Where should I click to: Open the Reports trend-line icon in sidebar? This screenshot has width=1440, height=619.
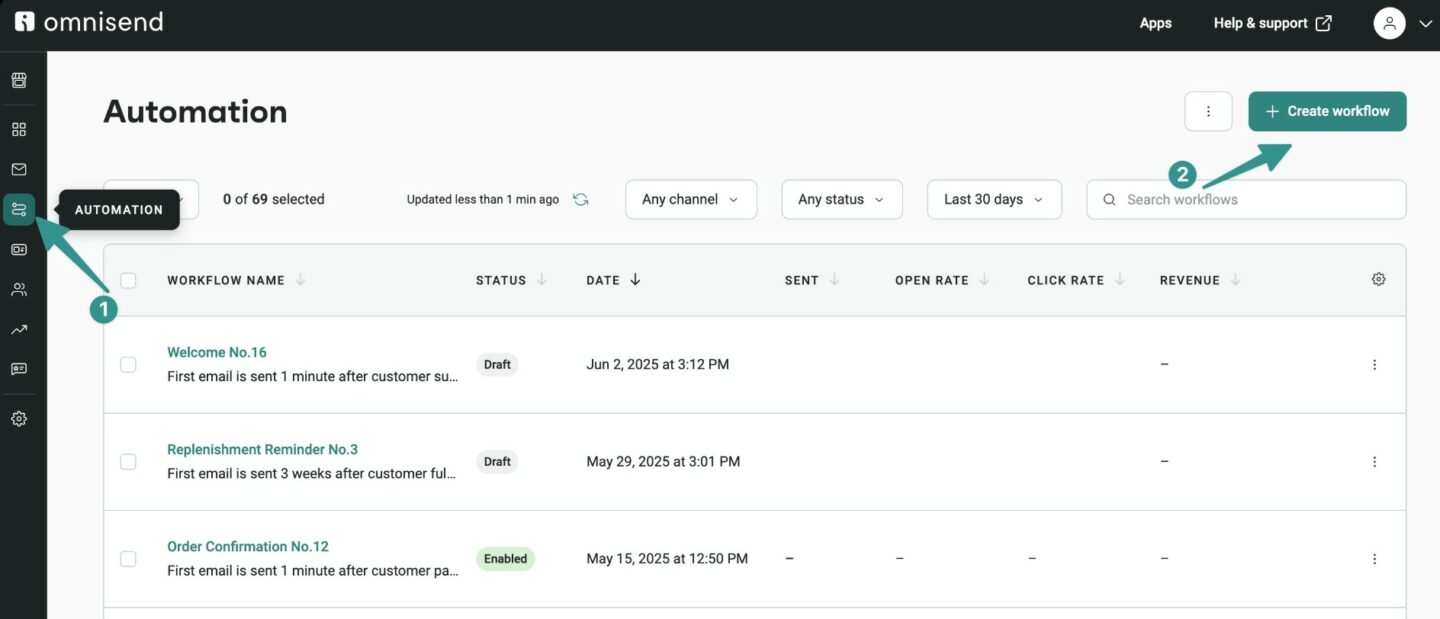click(19, 329)
